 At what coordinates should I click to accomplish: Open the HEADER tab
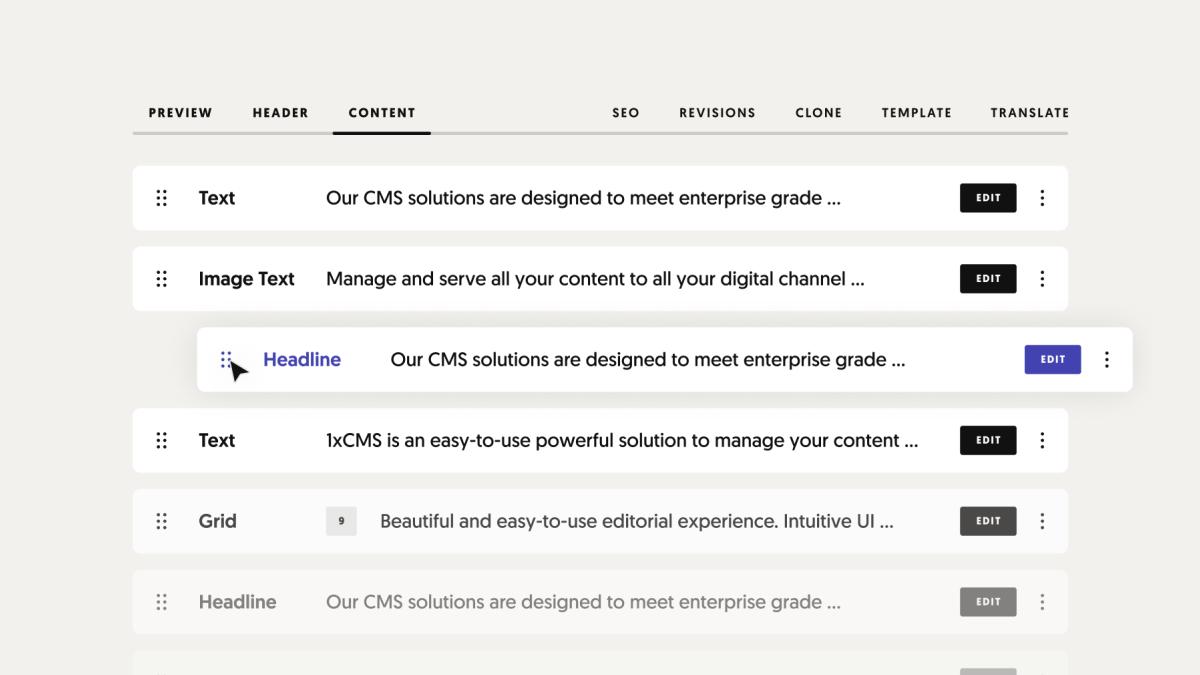[x=280, y=113]
